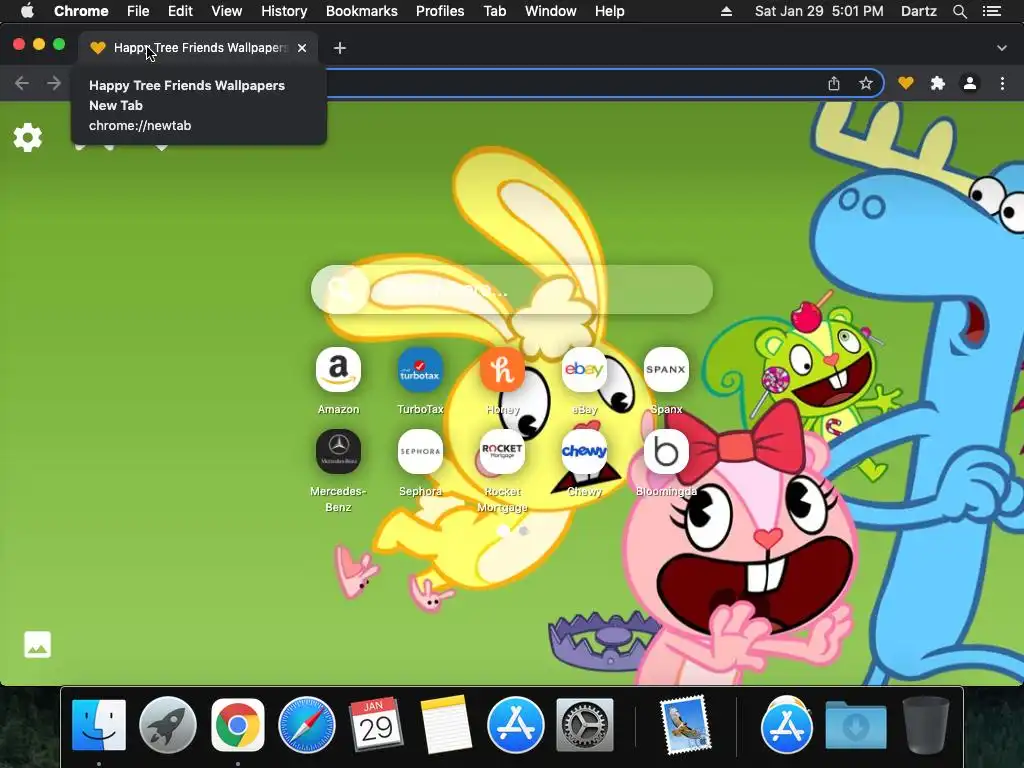Screen dimensions: 1024x768
Task: Open the Honey shortcut icon
Action: tap(502, 370)
